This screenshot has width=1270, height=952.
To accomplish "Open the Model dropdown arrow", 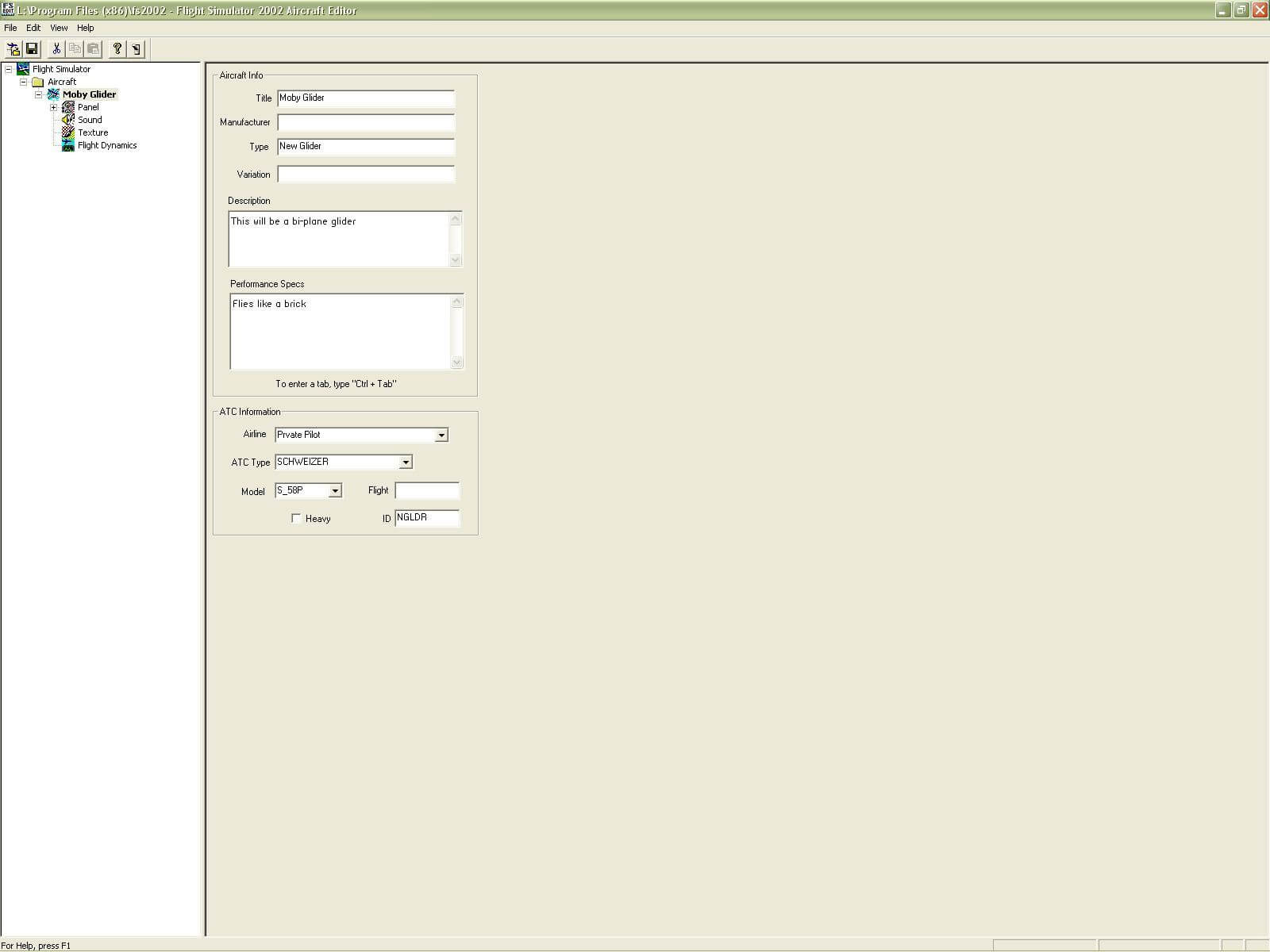I will [x=335, y=490].
